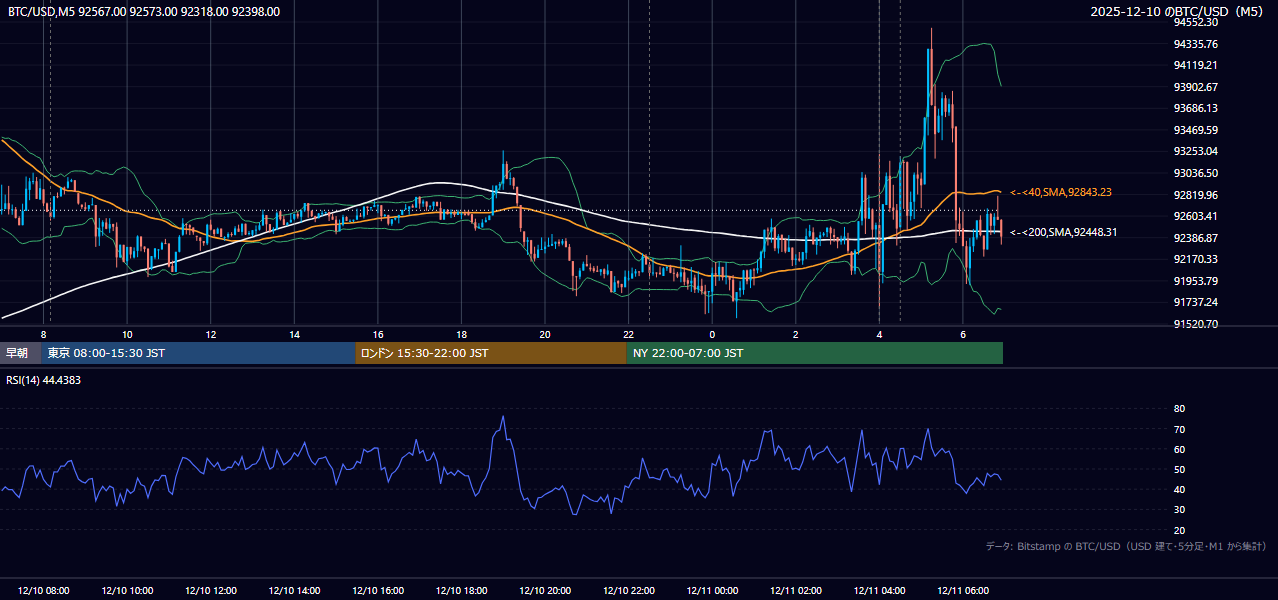Click the 12/10 08:00 time axis label
This screenshot has height=600, width=1278.
(x=44, y=591)
